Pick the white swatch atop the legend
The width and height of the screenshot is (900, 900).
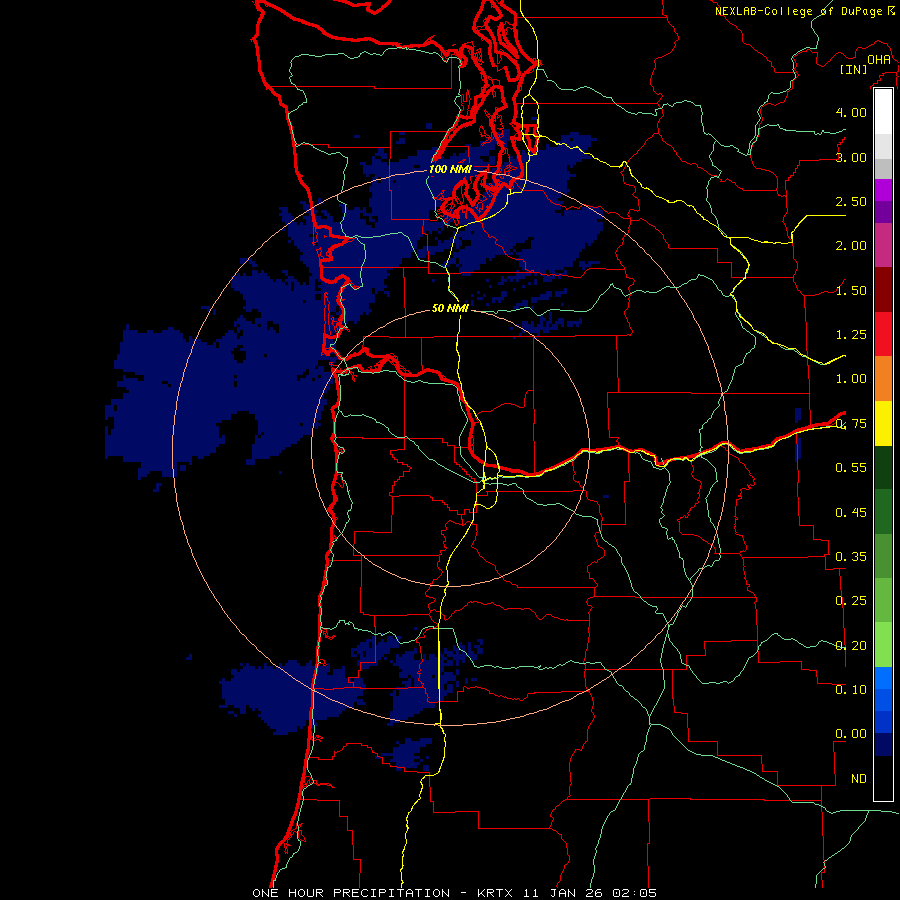883,112
